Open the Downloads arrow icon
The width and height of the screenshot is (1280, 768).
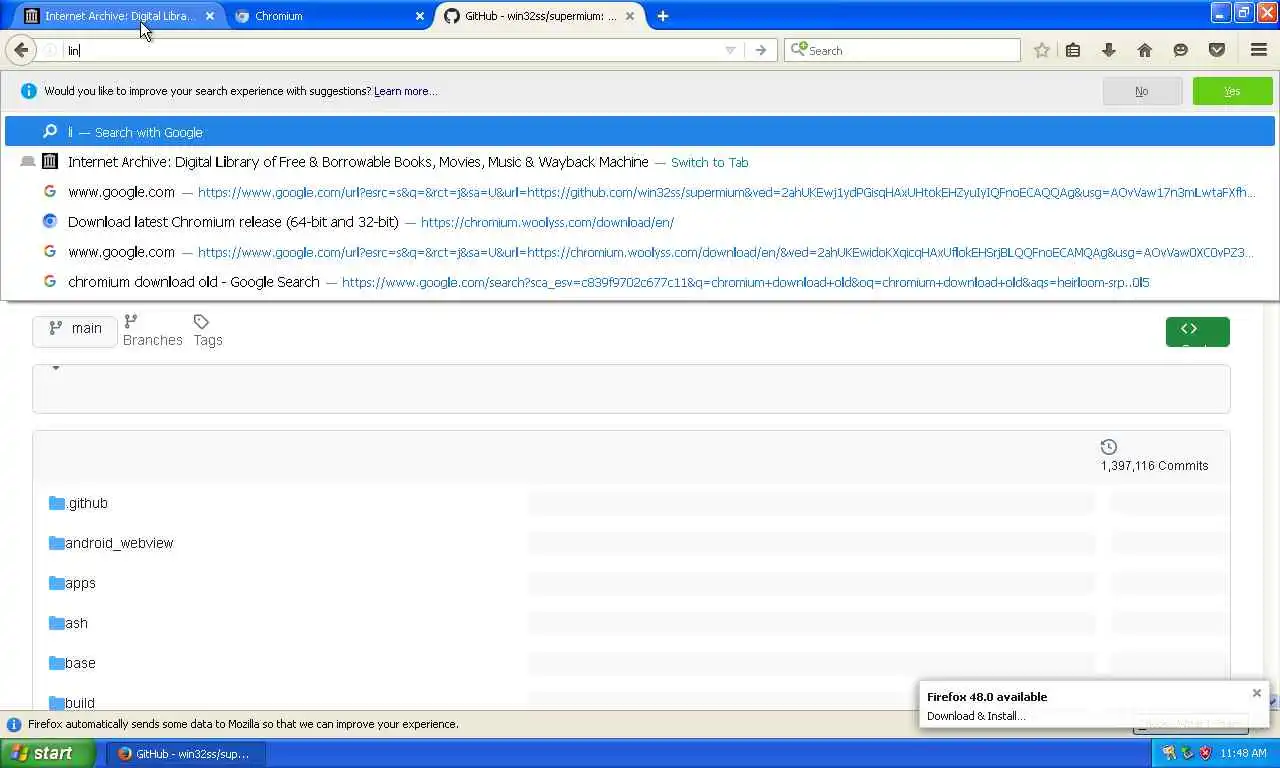[x=1109, y=50]
